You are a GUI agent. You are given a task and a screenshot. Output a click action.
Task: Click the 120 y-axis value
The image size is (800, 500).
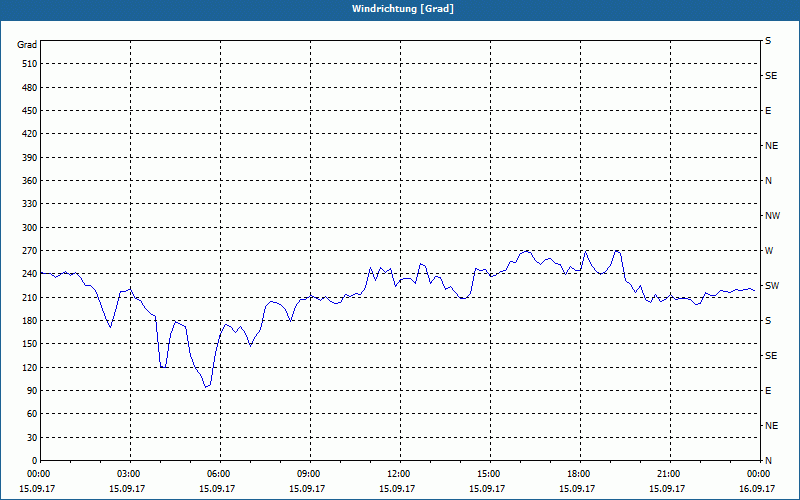tap(30, 367)
